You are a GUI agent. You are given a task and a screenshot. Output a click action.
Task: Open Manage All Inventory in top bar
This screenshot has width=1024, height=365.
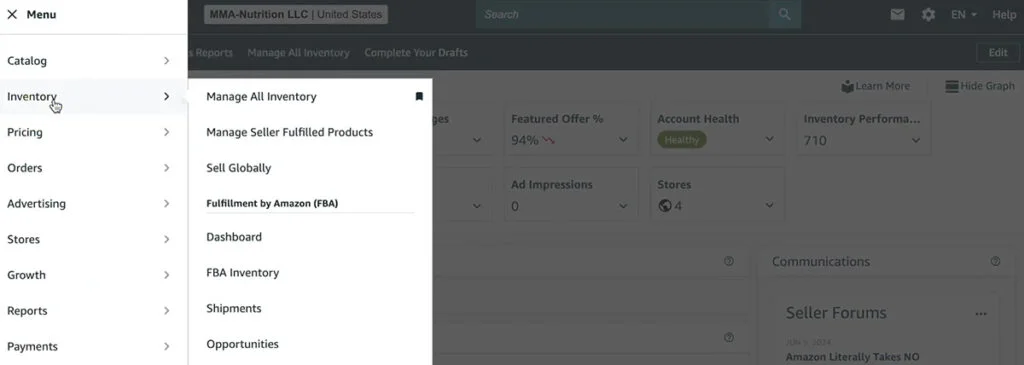(x=298, y=53)
